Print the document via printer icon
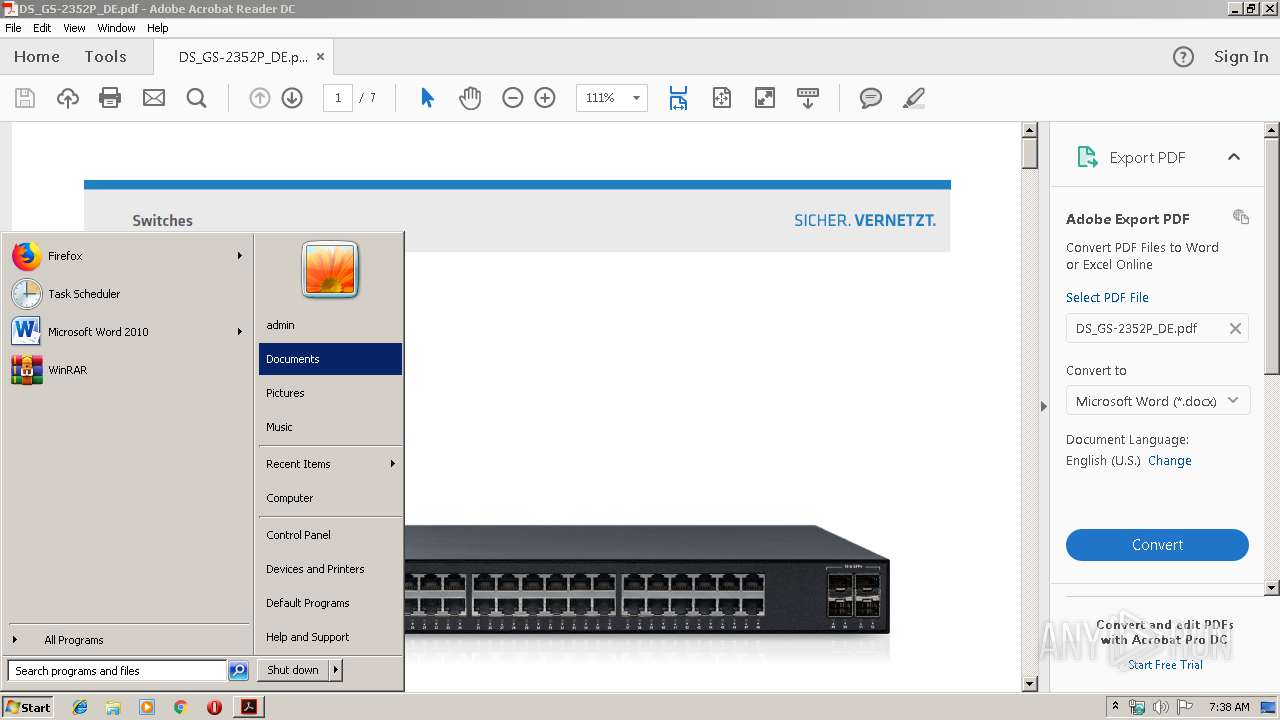The image size is (1280, 720). pyautogui.click(x=110, y=98)
